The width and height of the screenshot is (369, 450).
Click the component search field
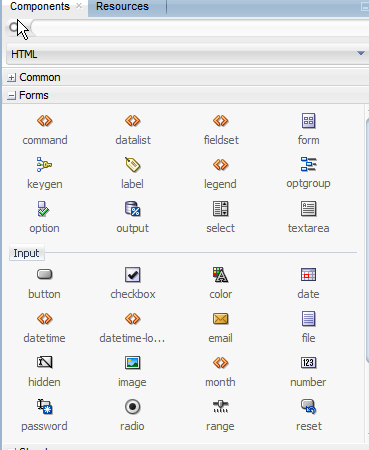pyautogui.click(x=200, y=28)
